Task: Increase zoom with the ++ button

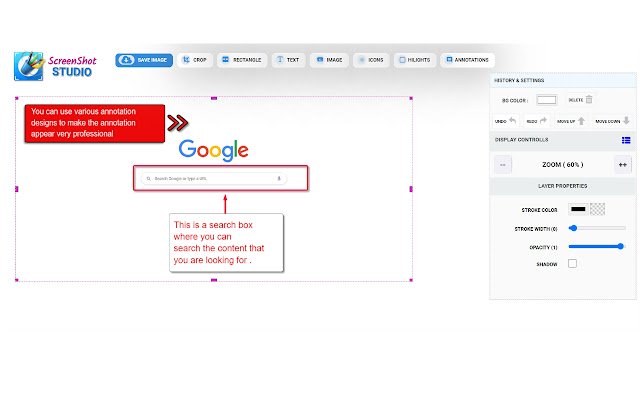Action: 622,165
